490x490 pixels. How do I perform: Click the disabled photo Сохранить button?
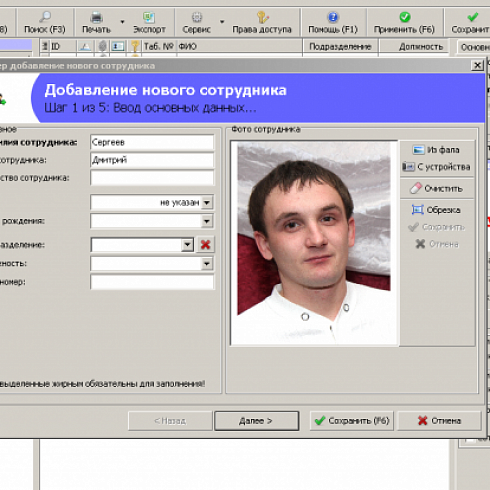pyautogui.click(x=436, y=227)
